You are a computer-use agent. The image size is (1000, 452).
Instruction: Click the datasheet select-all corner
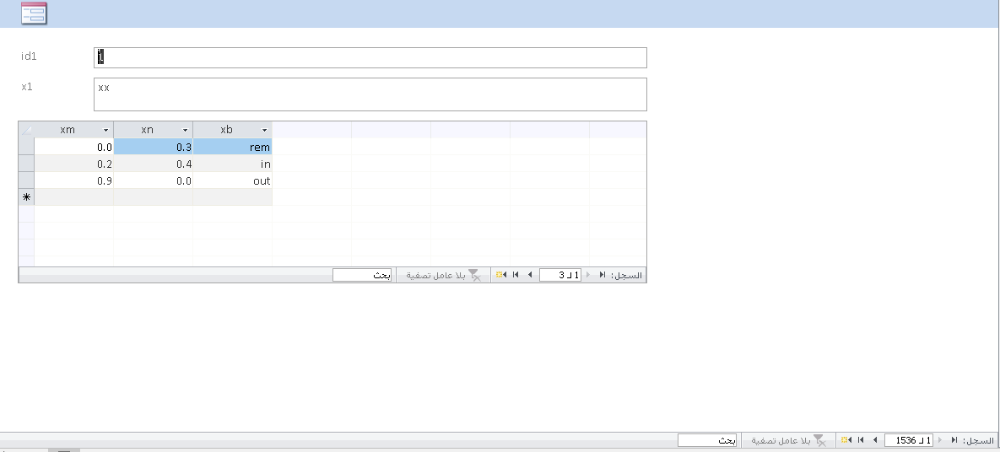(26, 129)
